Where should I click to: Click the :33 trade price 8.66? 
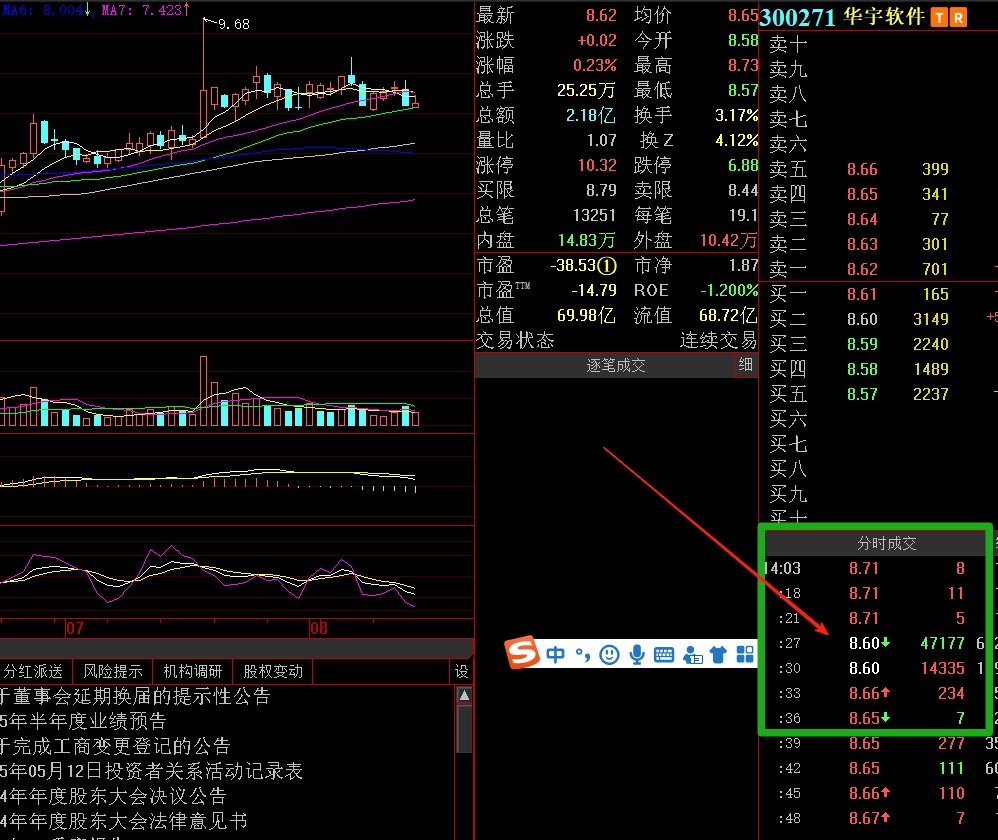[x=864, y=693]
